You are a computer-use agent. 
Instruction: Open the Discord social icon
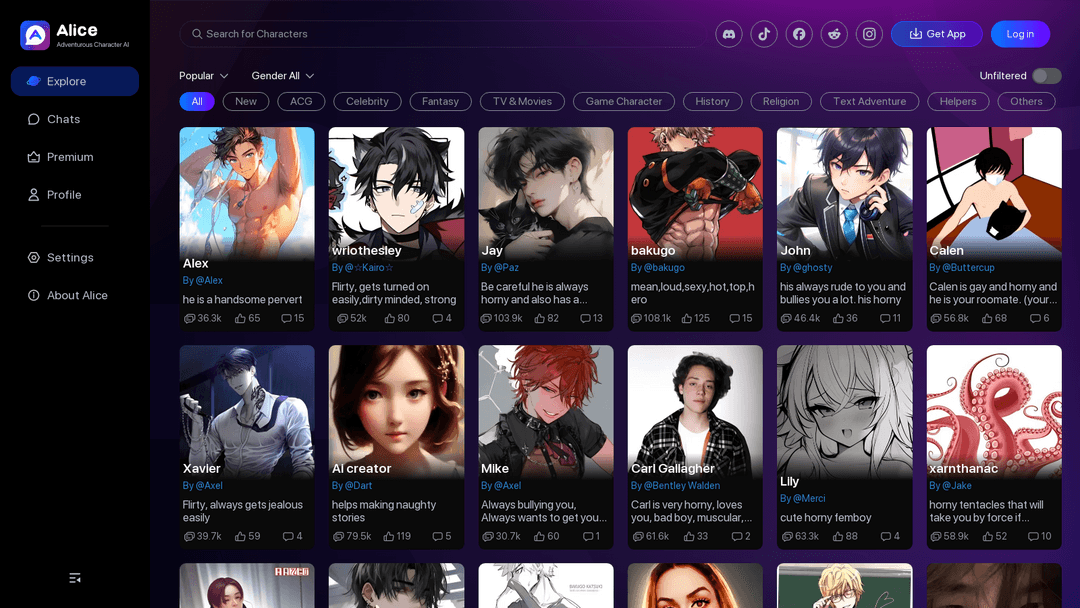[x=729, y=34]
